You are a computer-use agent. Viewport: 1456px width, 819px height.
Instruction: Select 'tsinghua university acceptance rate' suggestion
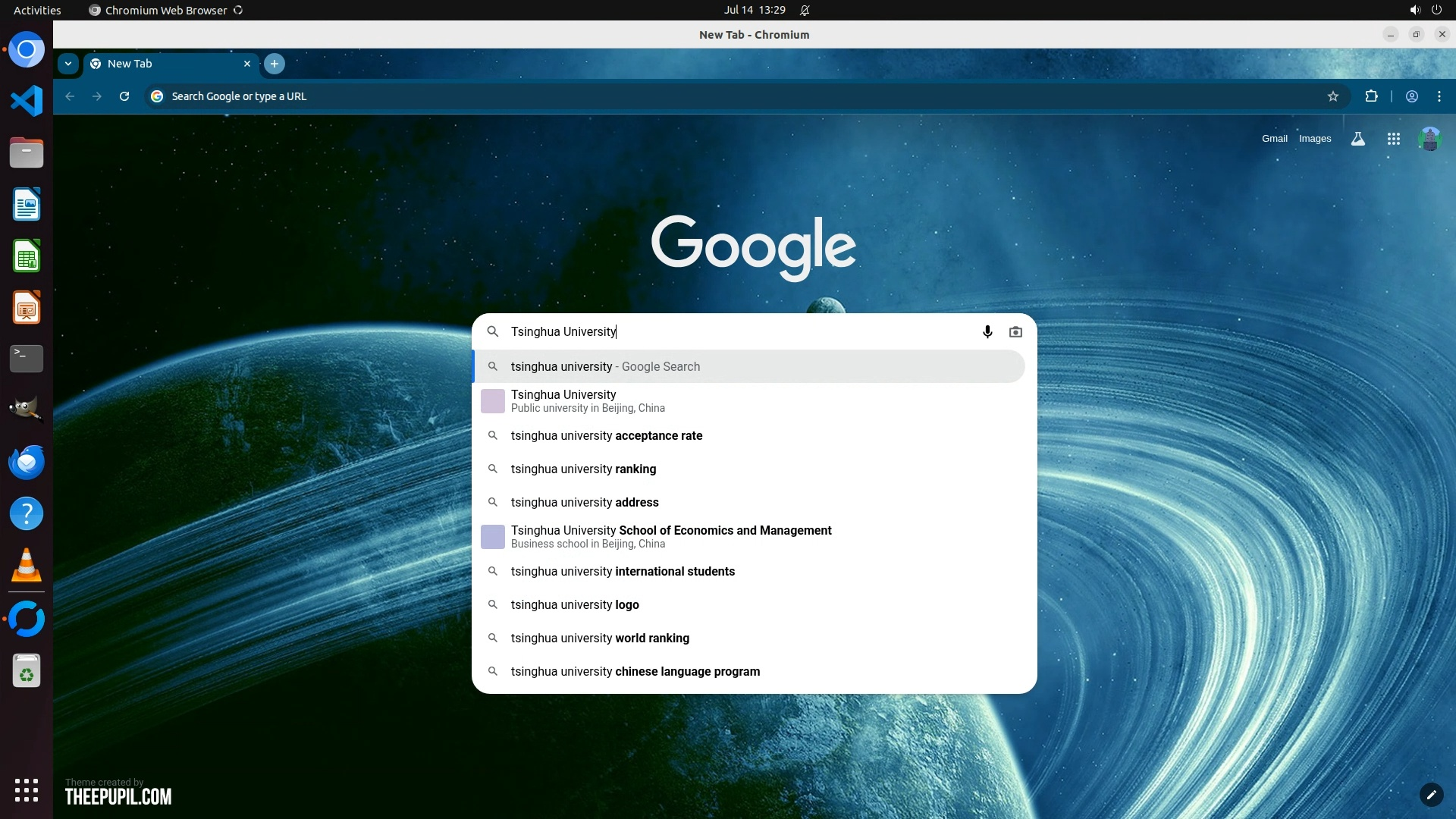(607, 435)
